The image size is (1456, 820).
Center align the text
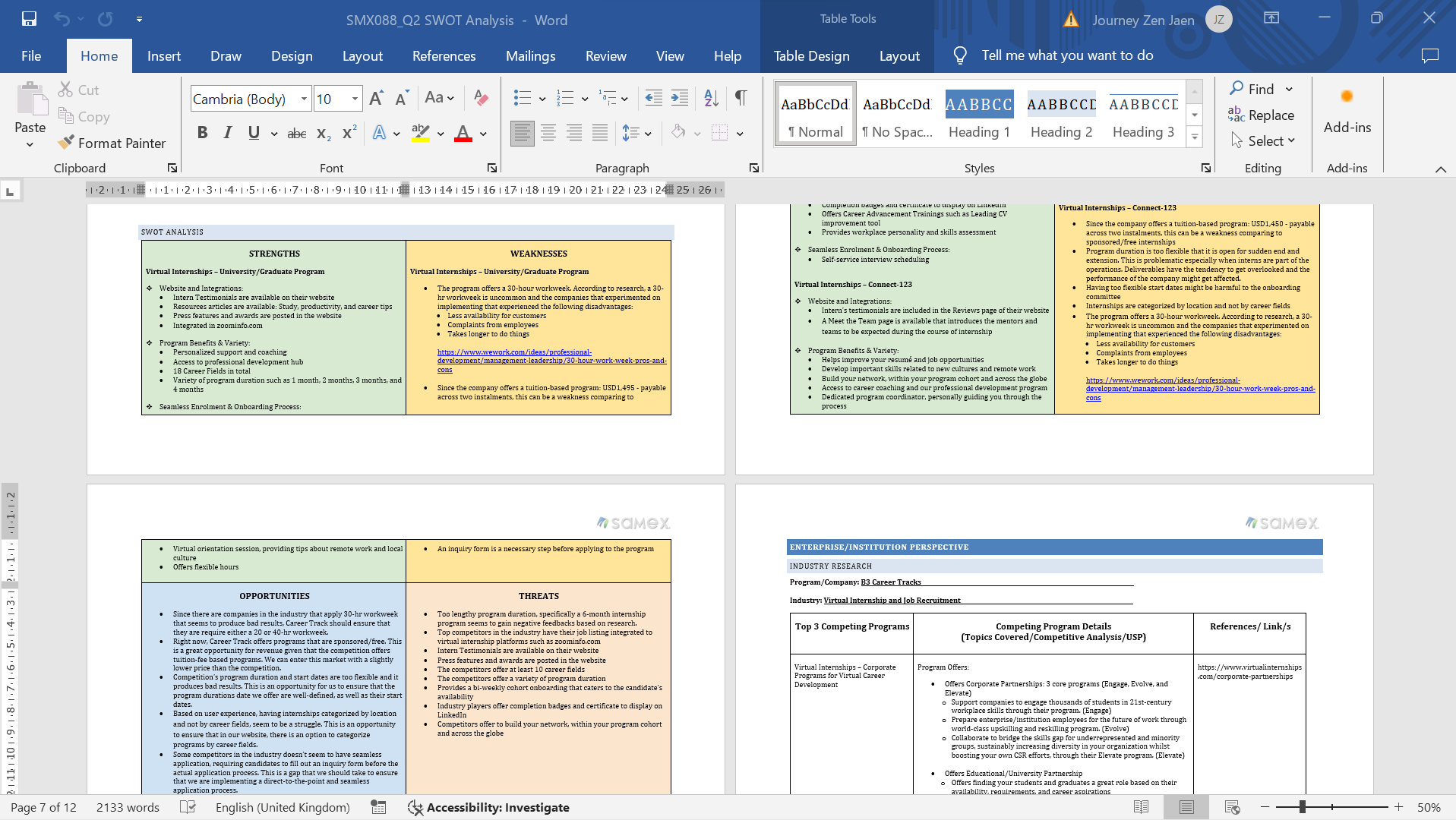[x=548, y=134]
